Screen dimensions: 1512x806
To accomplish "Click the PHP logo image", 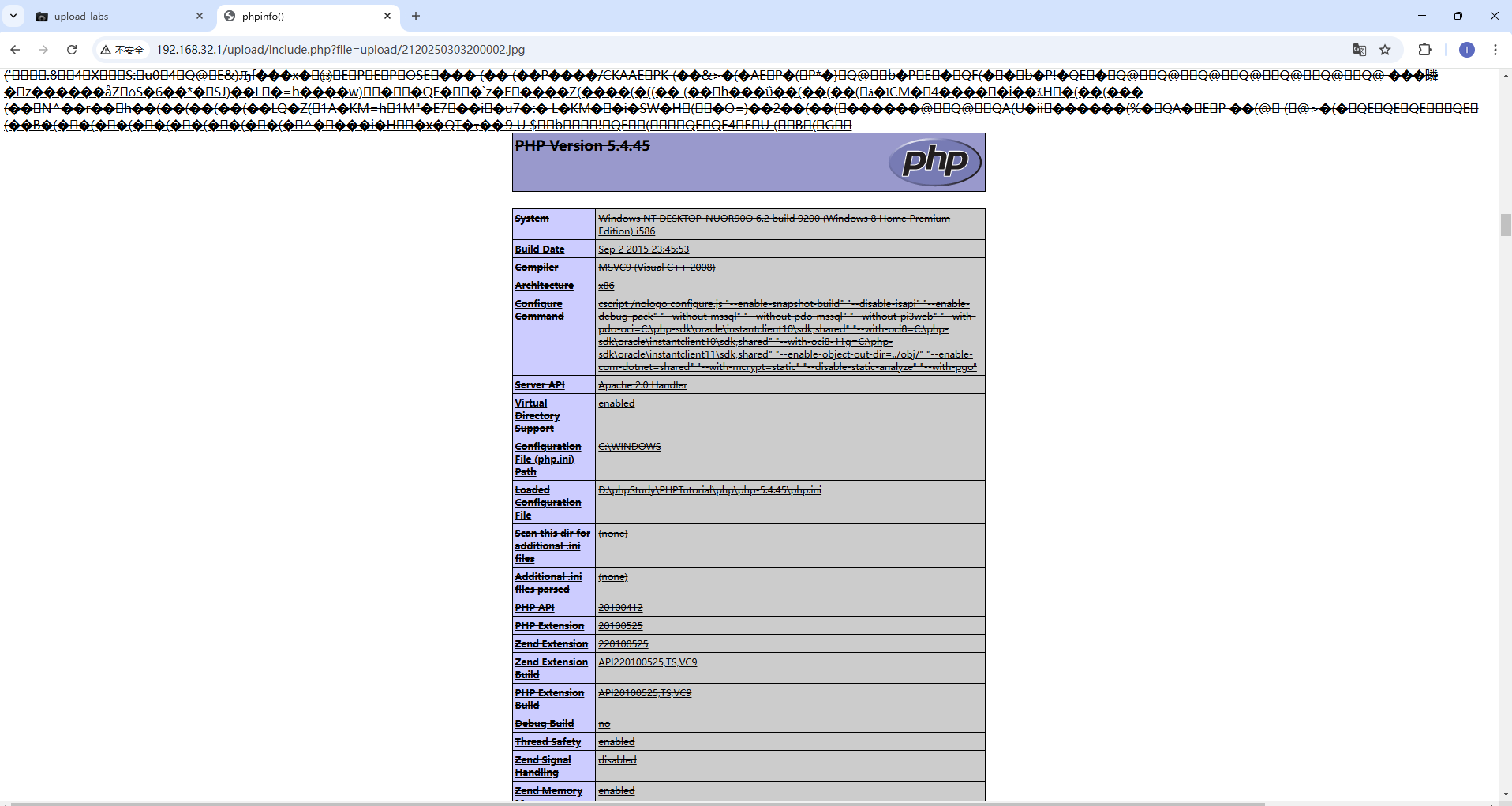I will coord(934,162).
